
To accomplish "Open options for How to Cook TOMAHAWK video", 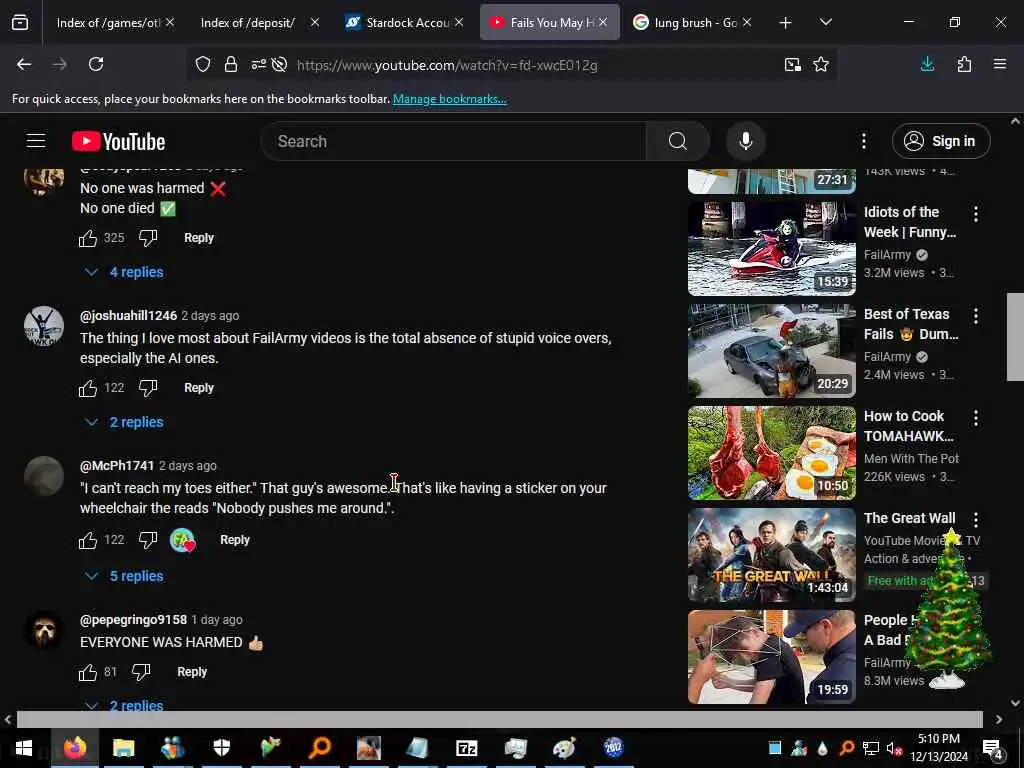I will tap(976, 418).
